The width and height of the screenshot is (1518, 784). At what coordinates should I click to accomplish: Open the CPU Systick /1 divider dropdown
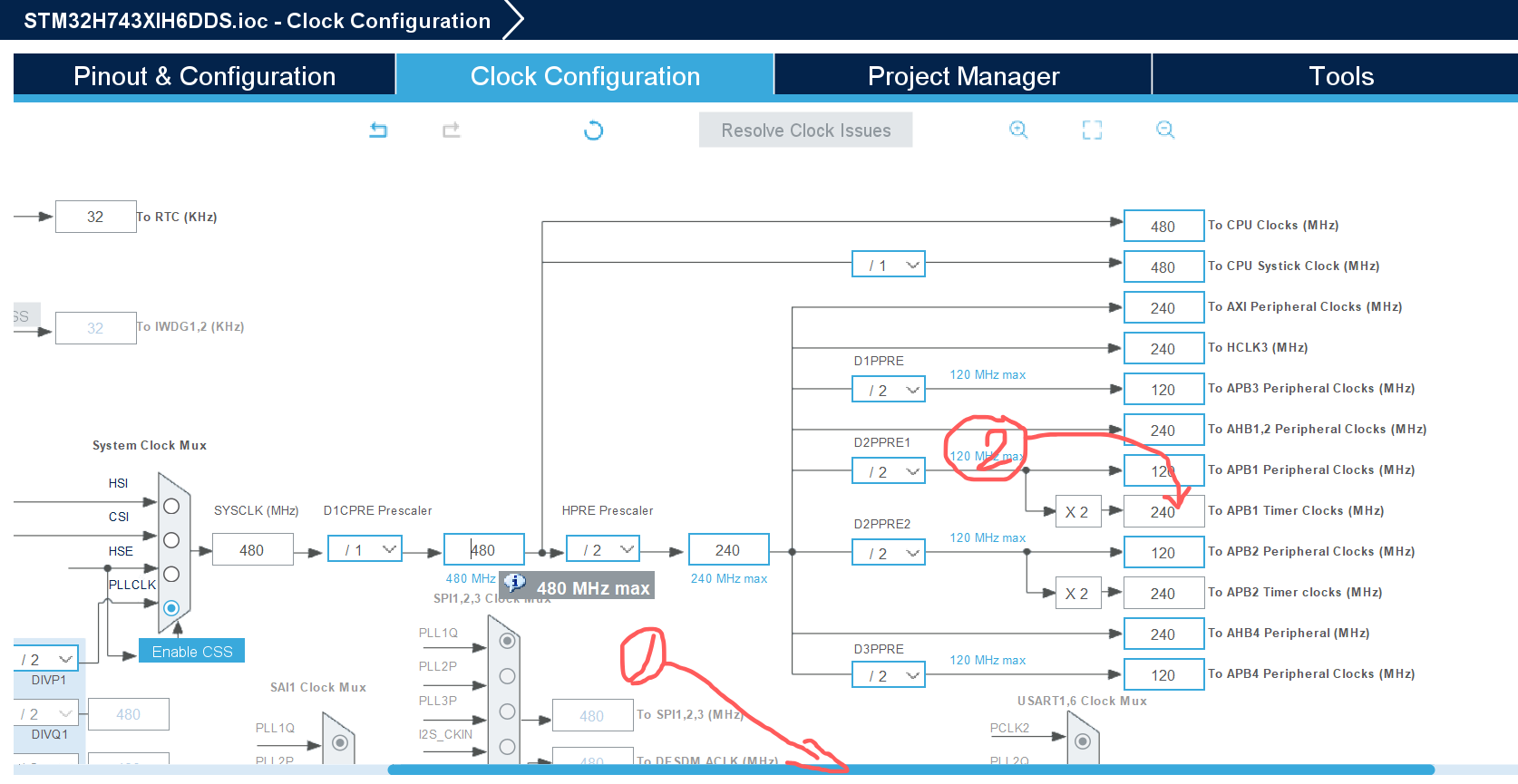pyautogui.click(x=889, y=266)
